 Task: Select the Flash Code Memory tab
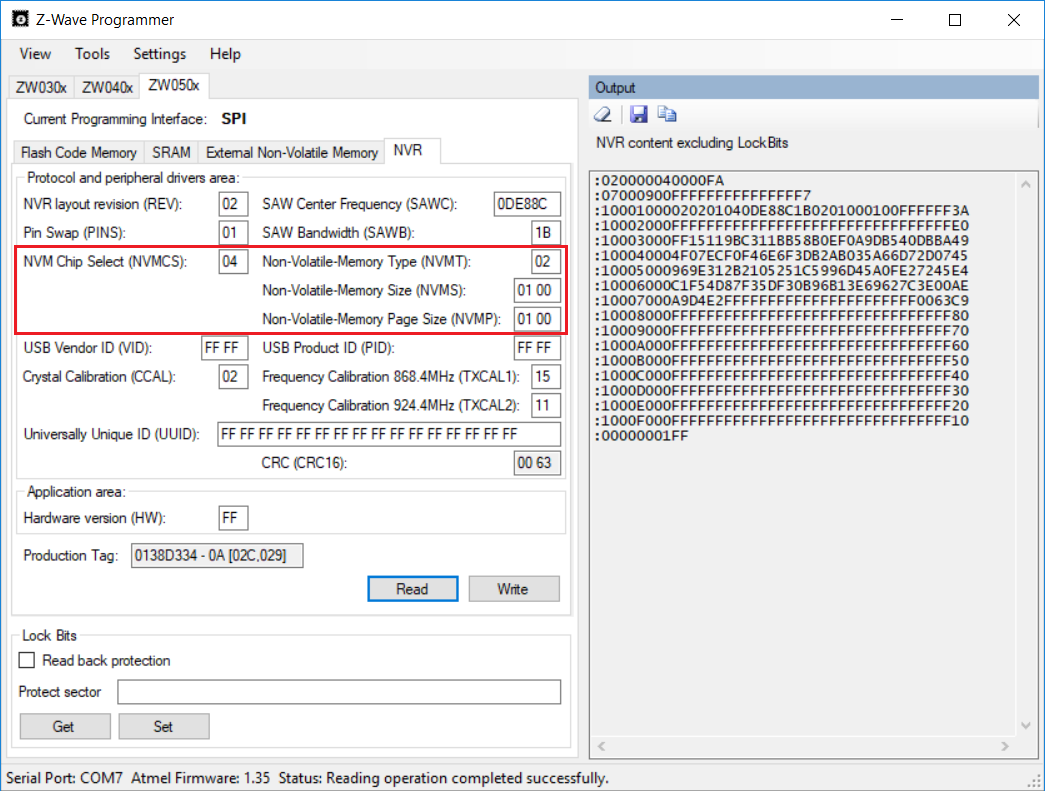tap(79, 152)
